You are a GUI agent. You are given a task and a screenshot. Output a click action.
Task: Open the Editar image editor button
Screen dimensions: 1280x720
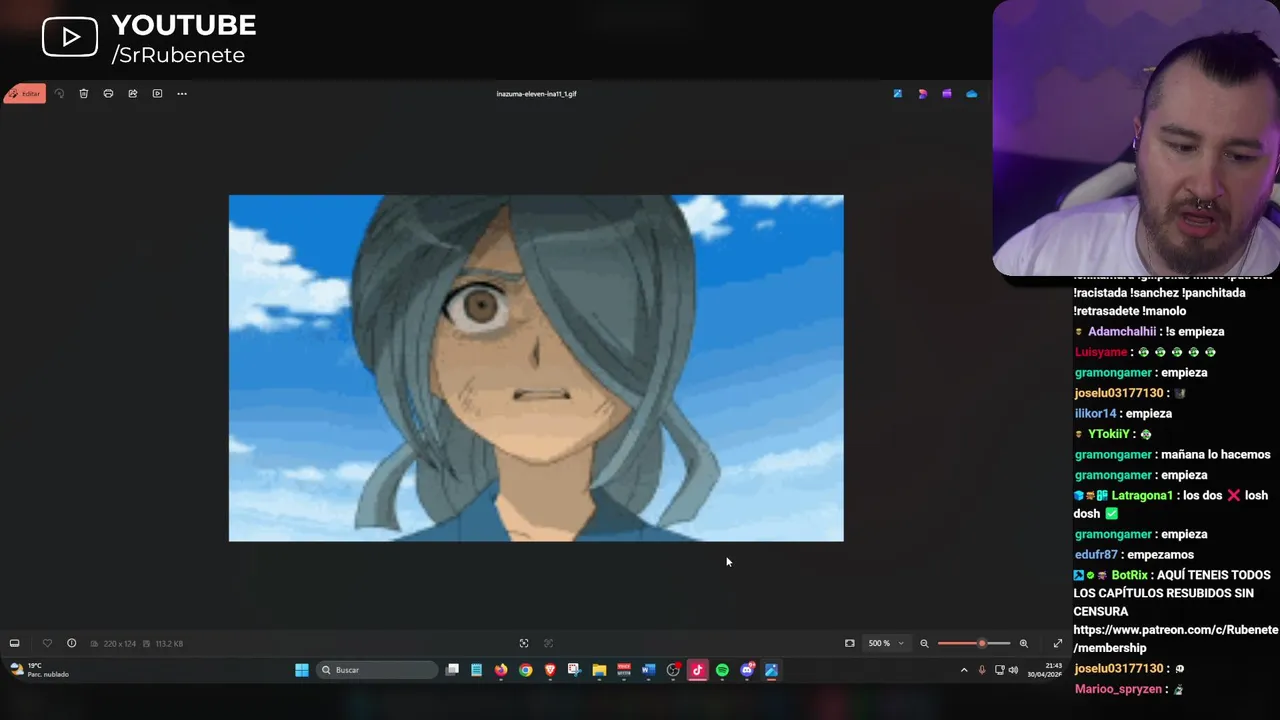pos(25,94)
